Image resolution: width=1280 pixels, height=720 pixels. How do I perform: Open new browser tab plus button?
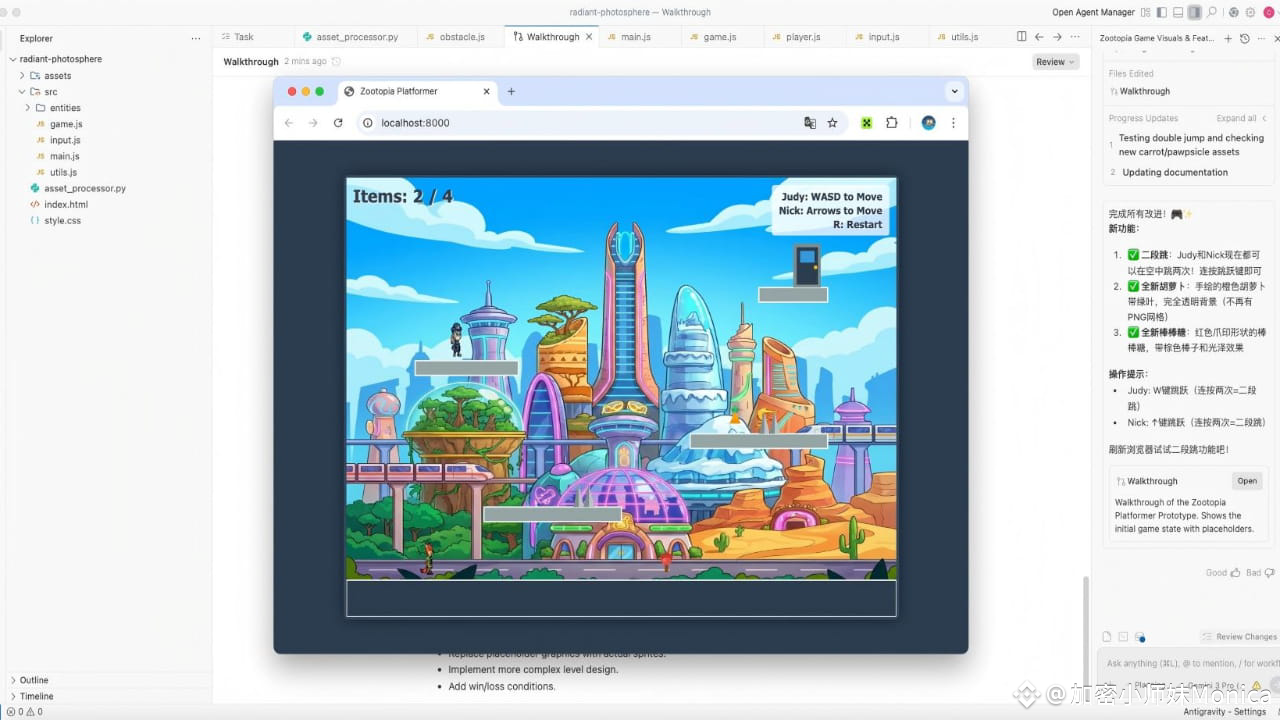click(x=511, y=91)
